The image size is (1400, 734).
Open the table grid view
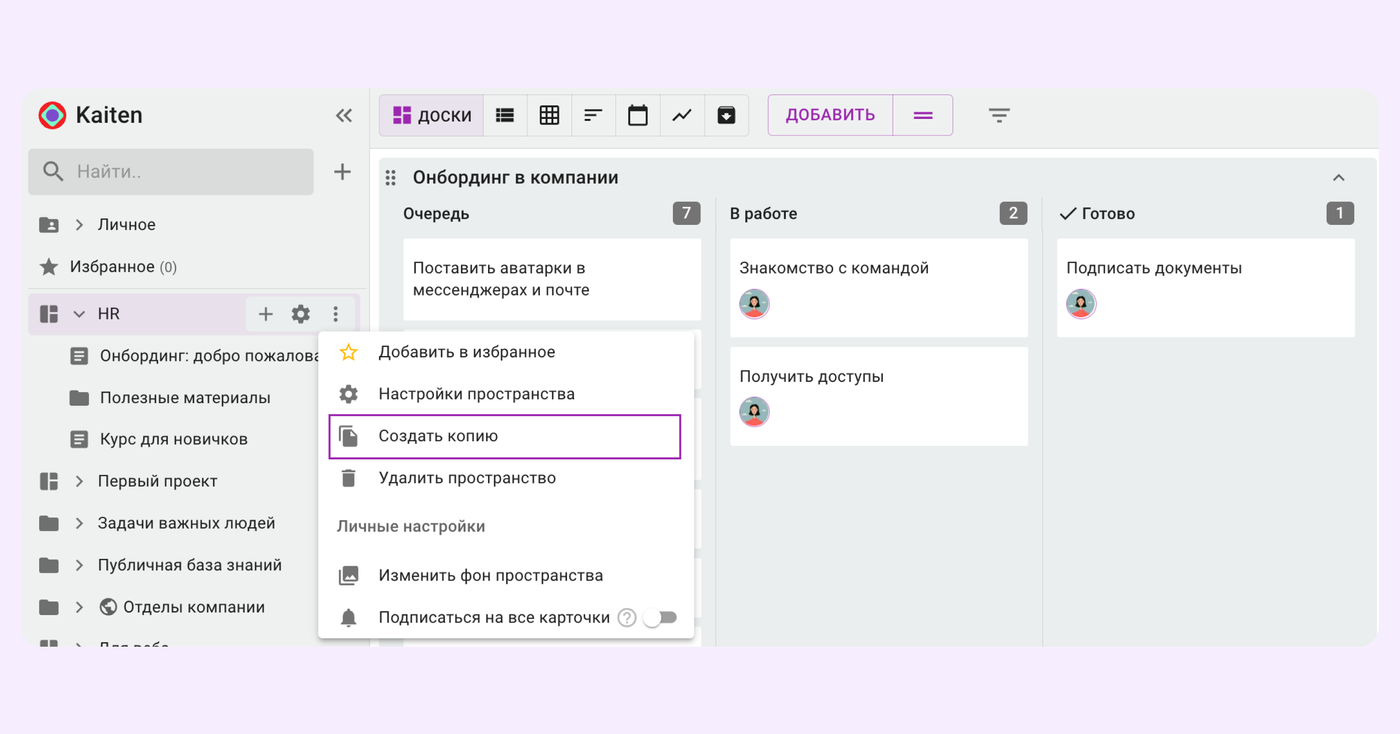pyautogui.click(x=549, y=116)
